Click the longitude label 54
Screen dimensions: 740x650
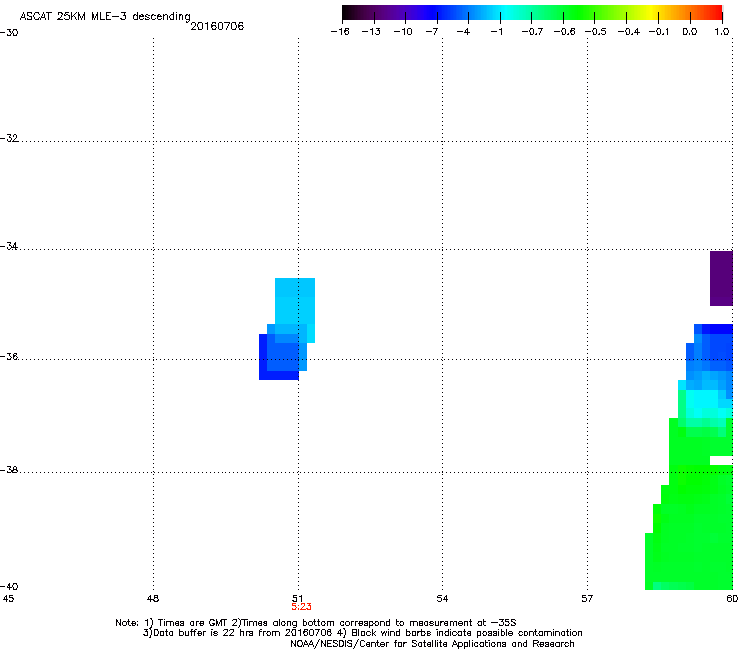442,599
